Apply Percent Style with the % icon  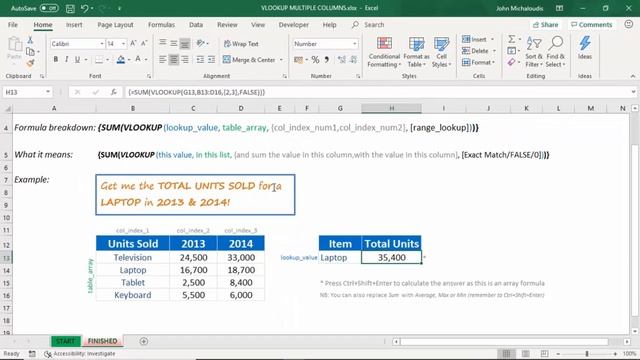[315, 60]
